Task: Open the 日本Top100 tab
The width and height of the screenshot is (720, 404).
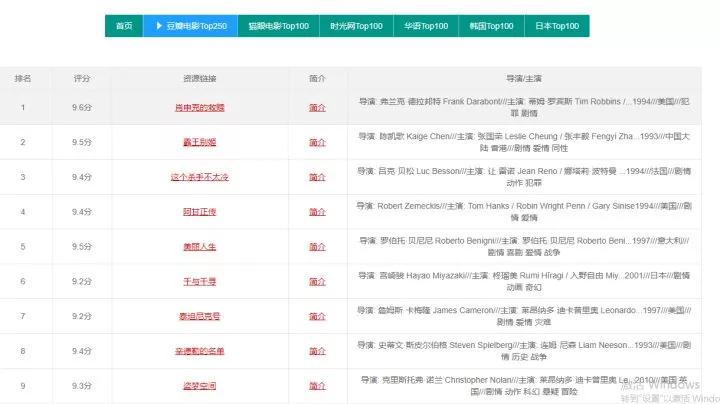Action: pos(557,26)
